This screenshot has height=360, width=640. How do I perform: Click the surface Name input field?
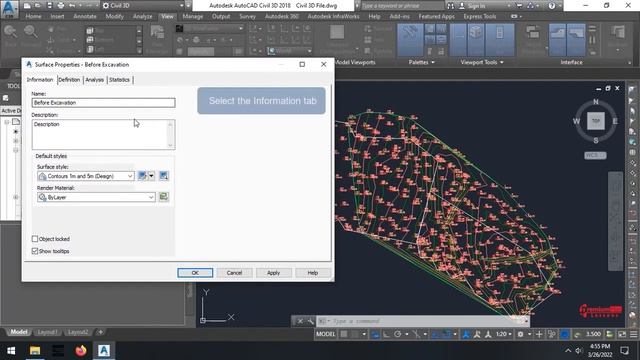point(104,103)
